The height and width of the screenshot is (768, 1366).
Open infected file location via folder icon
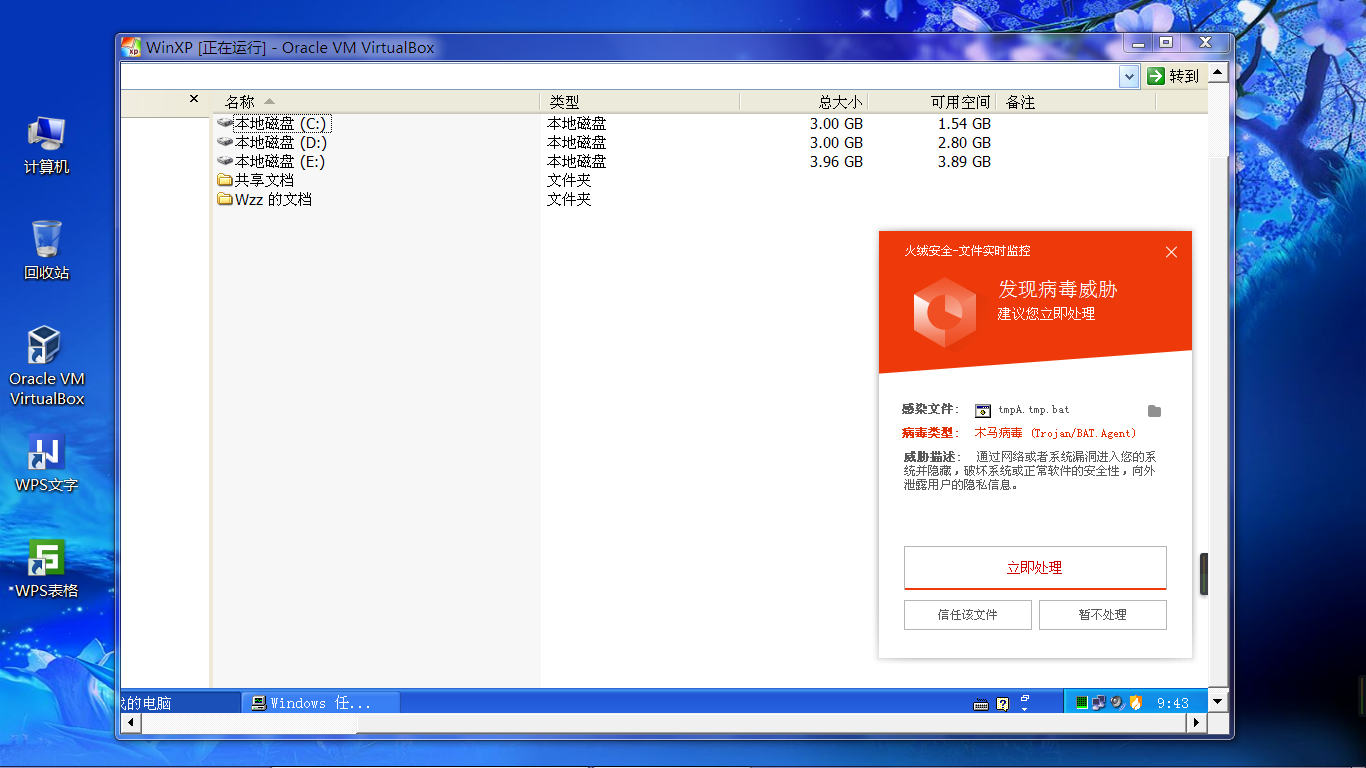1155,410
